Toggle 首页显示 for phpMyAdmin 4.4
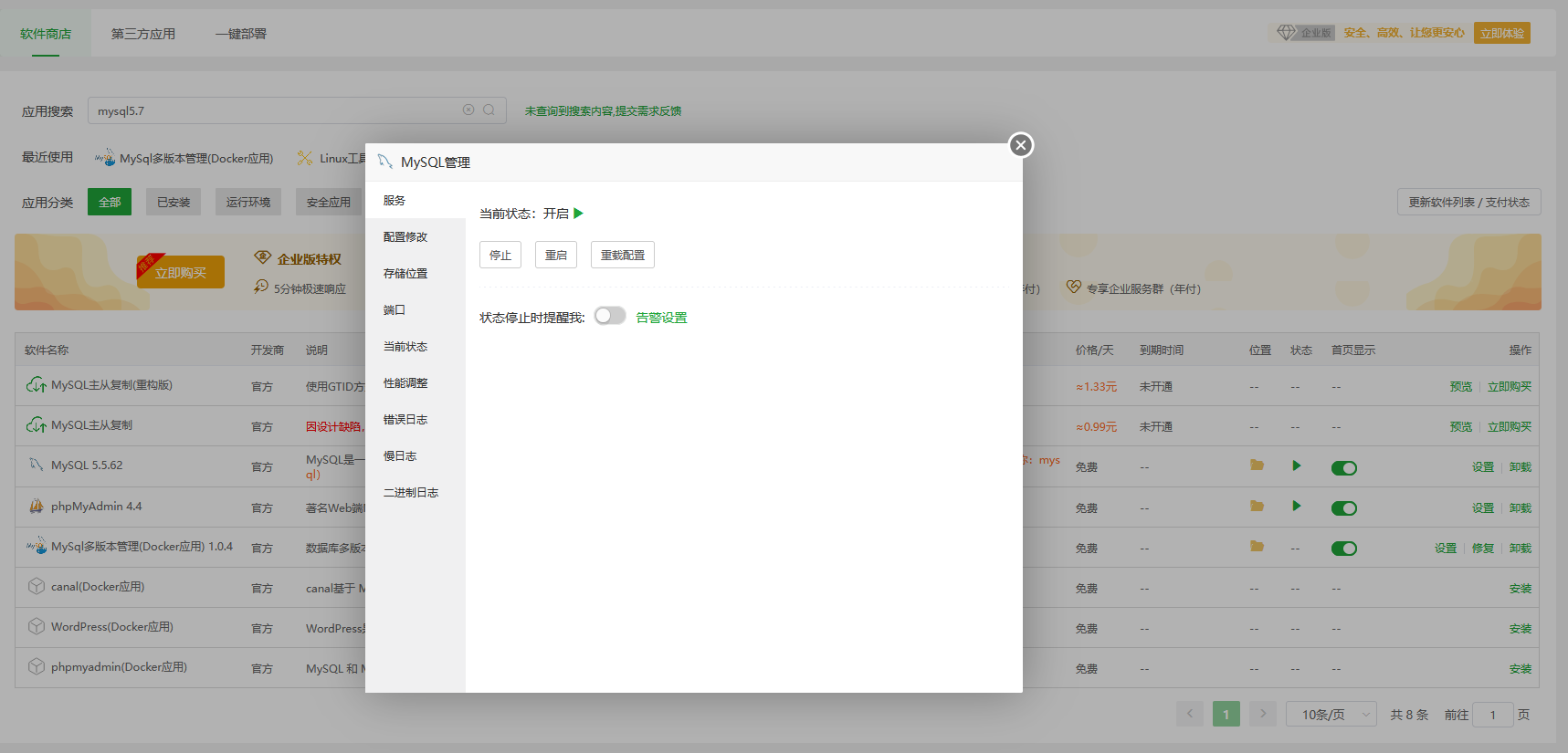This screenshot has height=753, width=1568. tap(1344, 508)
